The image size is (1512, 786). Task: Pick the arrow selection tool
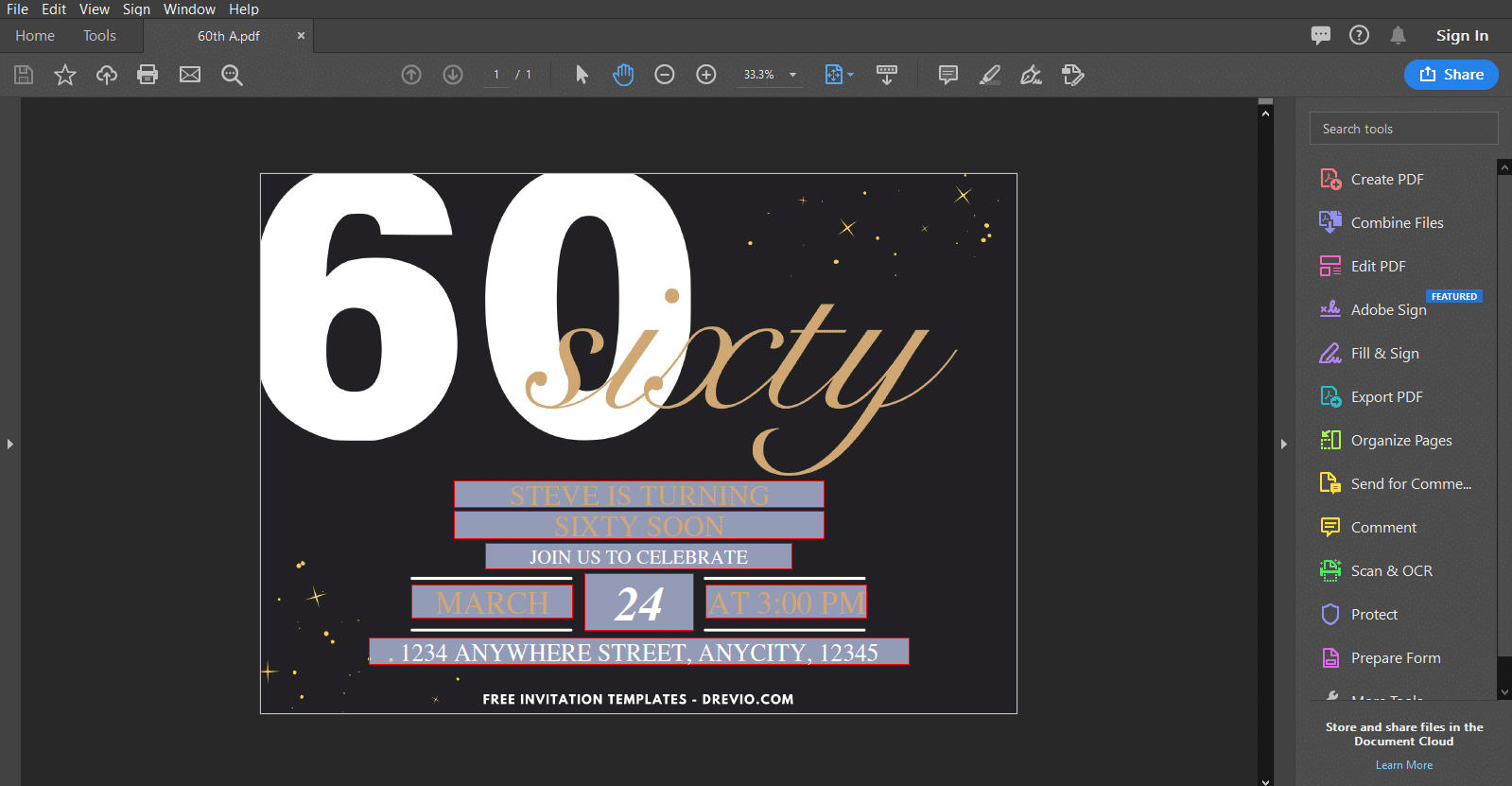tap(582, 75)
